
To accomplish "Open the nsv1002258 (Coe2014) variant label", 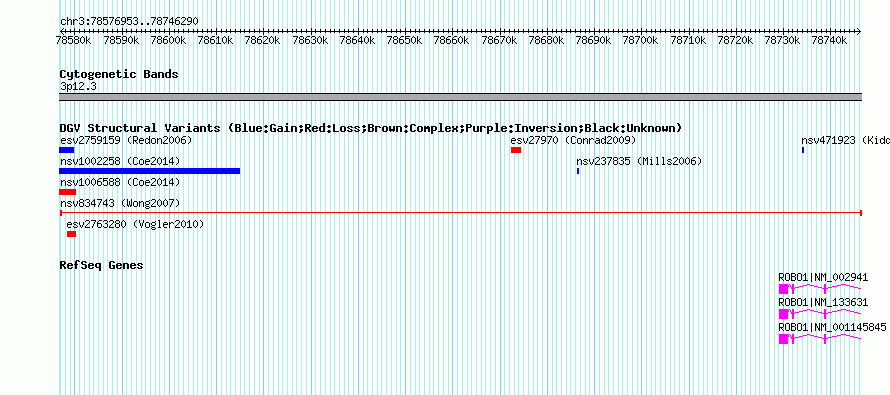I will coord(120,161).
